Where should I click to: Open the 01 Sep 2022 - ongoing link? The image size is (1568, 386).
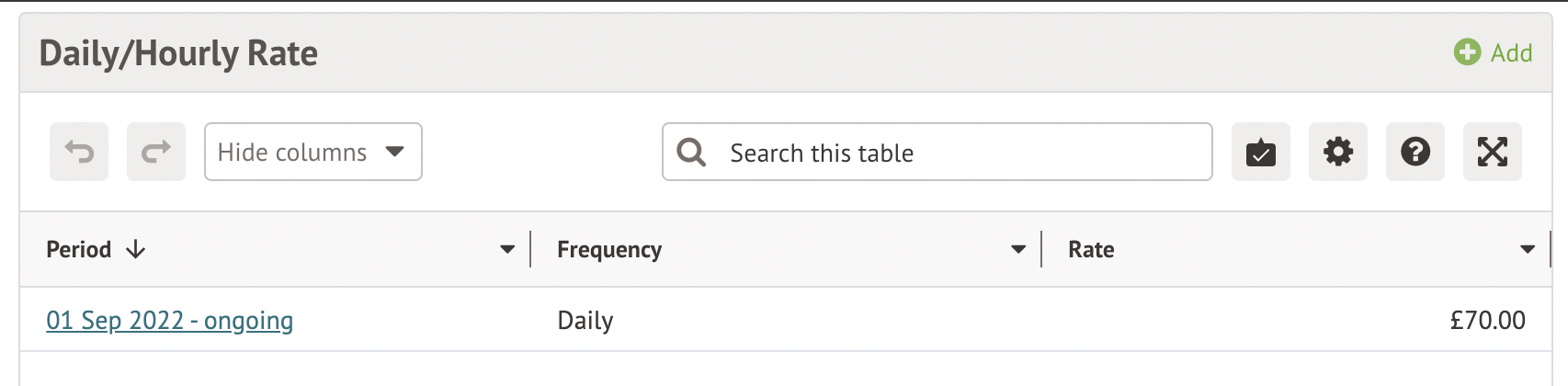[170, 321]
